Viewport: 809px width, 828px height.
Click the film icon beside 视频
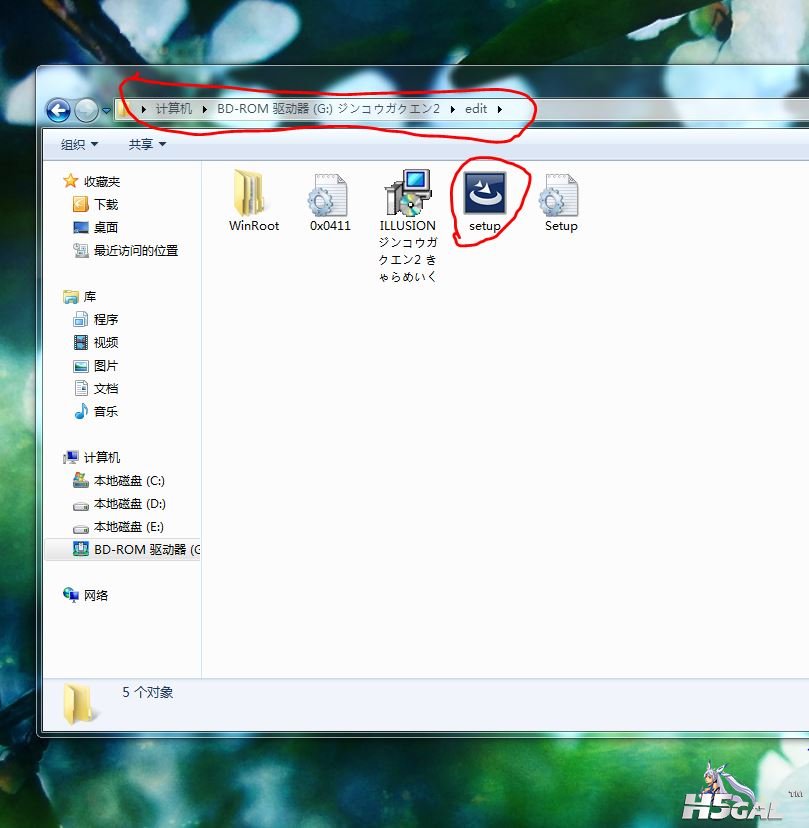click(x=81, y=342)
